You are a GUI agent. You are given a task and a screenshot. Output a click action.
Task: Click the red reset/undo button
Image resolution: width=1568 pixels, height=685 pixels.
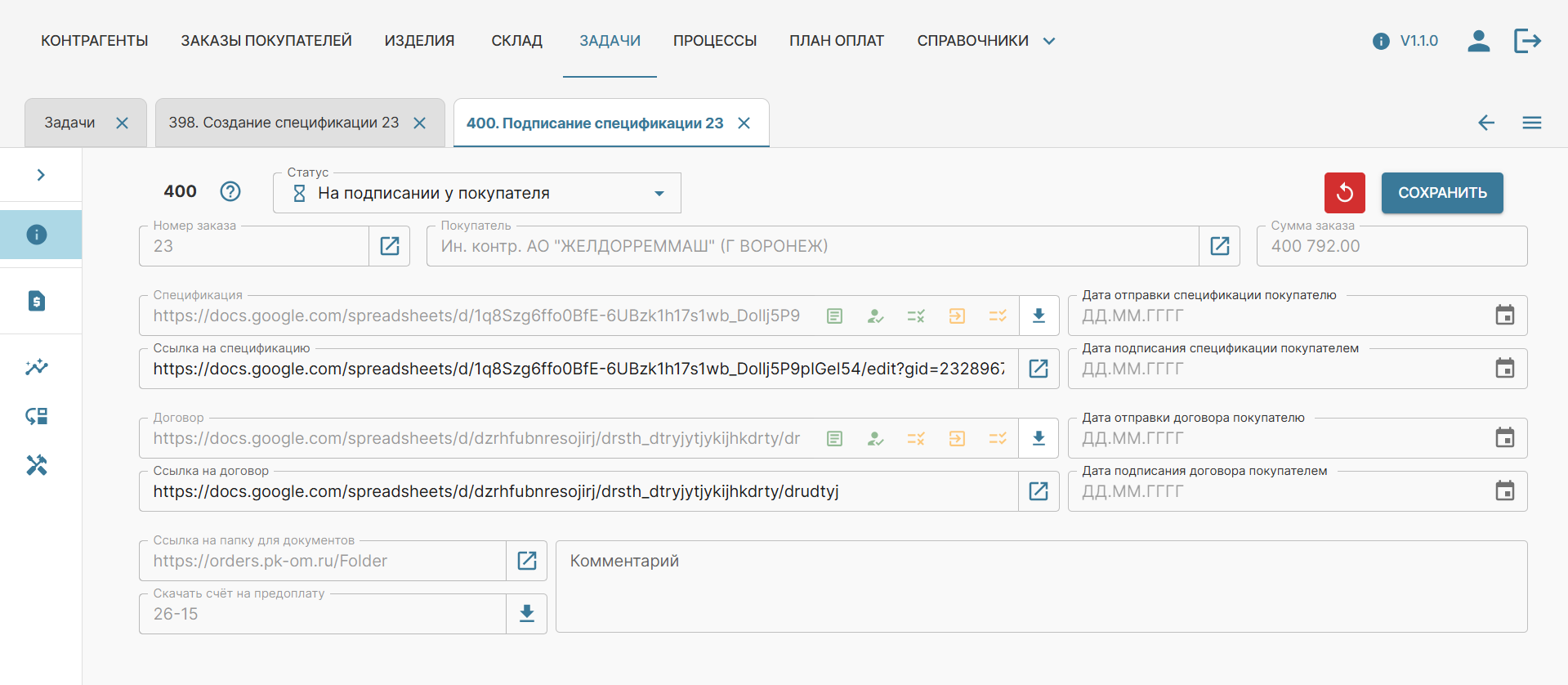(x=1344, y=193)
